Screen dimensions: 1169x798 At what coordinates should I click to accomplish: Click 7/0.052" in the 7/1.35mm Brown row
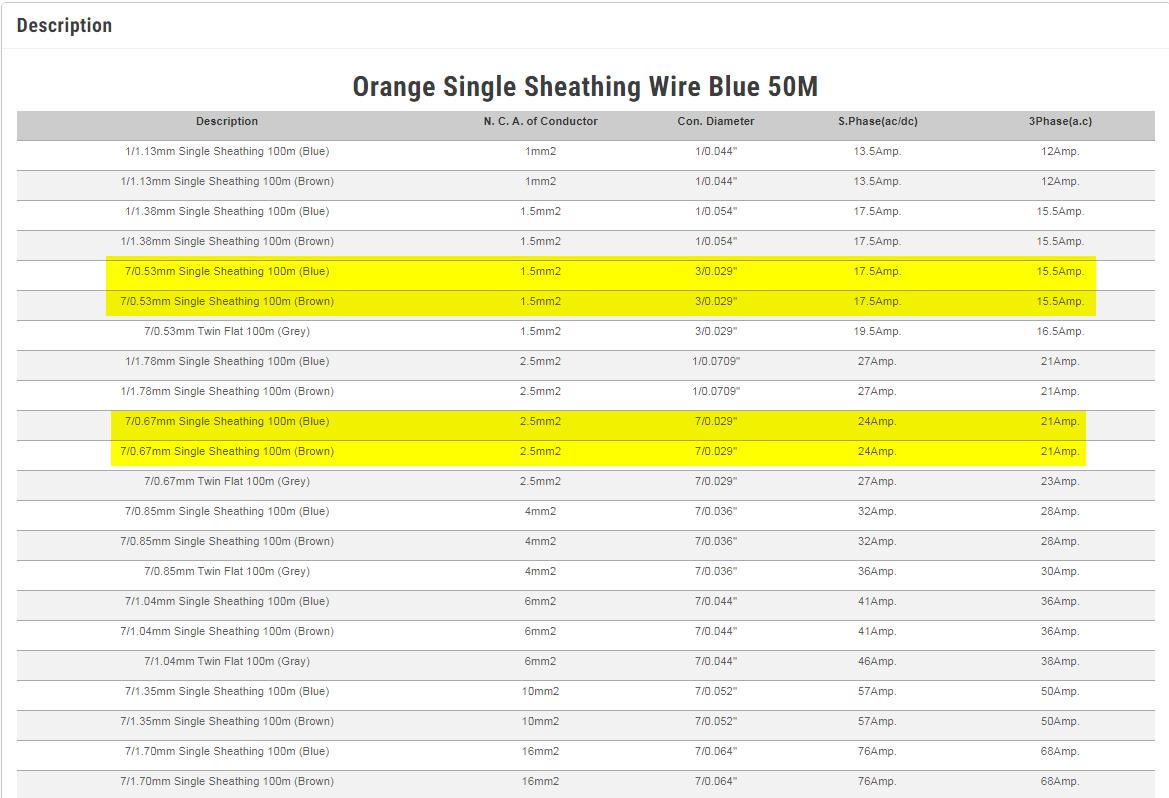[716, 721]
